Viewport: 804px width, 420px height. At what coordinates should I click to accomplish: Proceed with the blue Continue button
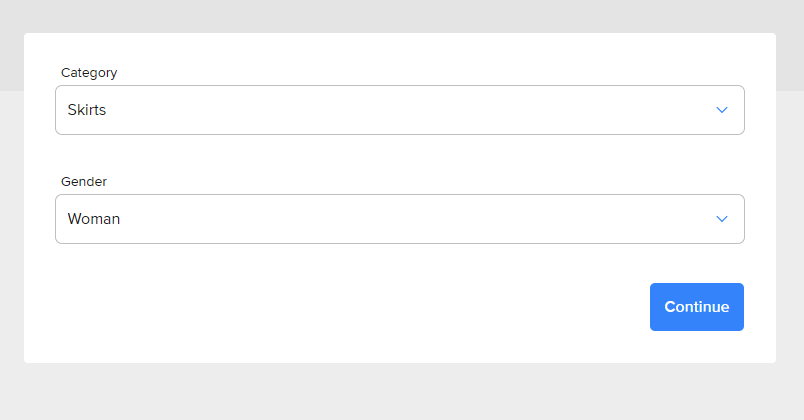[697, 307]
